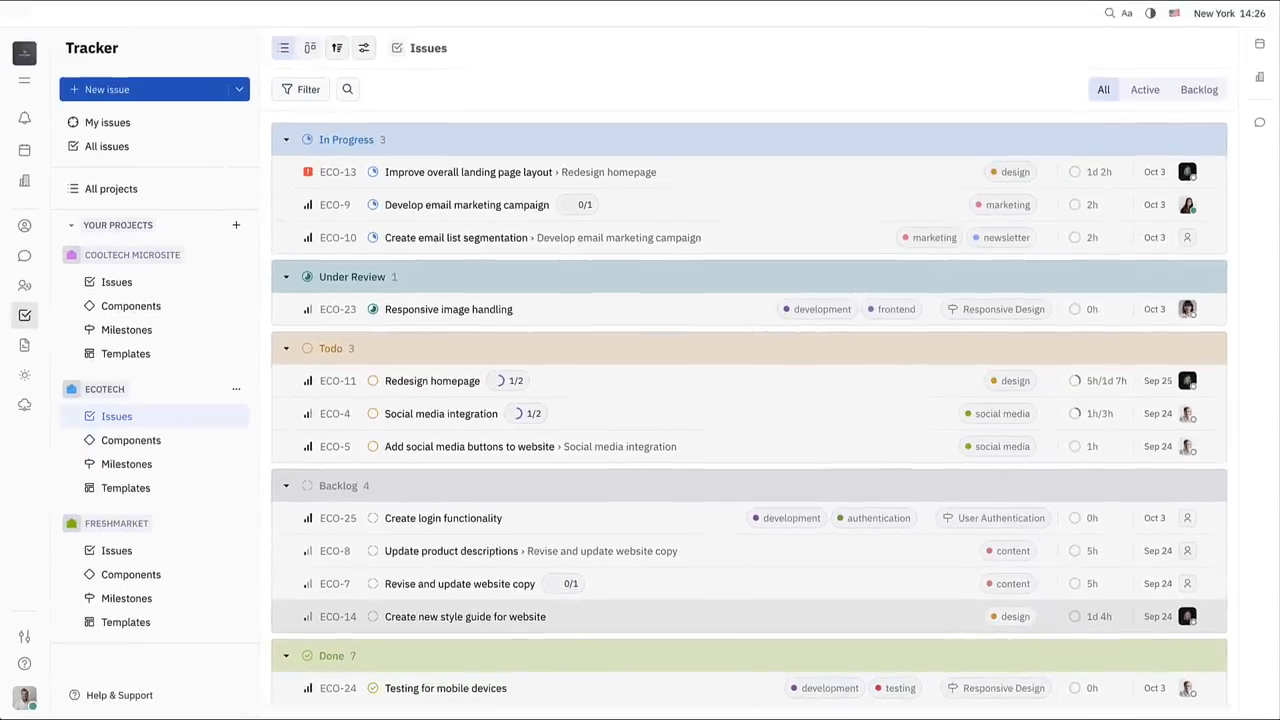The width and height of the screenshot is (1280, 720).
Task: Open estimate 5h/1d 7h progress on ECO-11
Action: tap(1098, 381)
